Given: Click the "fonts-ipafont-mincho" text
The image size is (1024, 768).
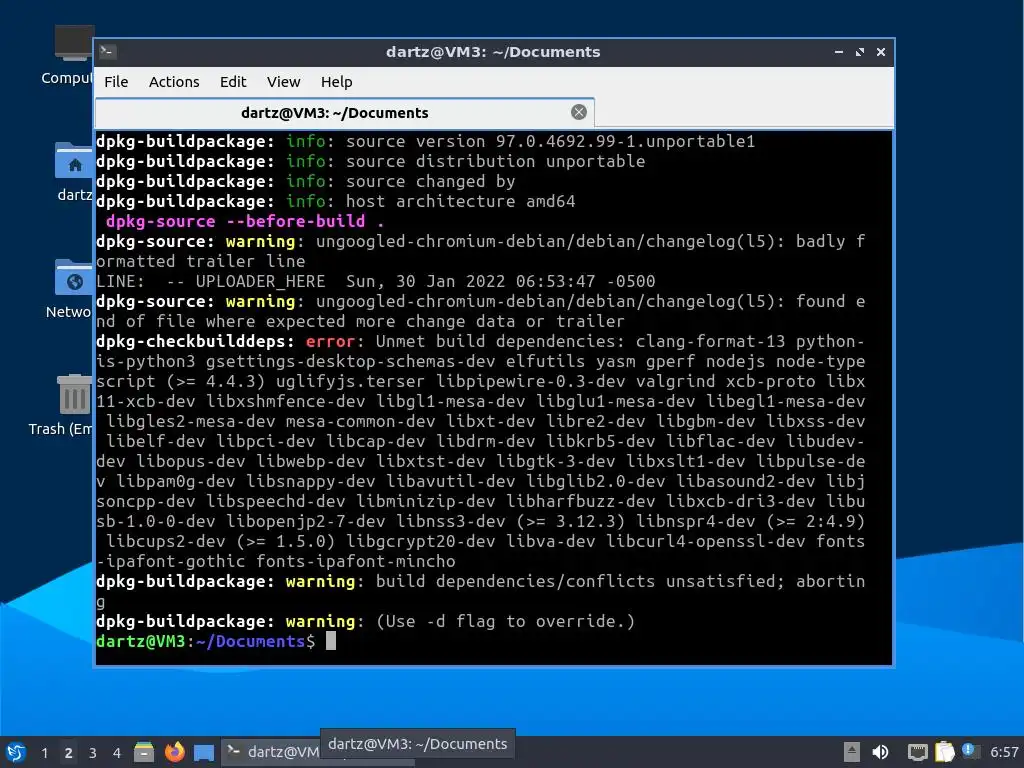Looking at the screenshot, I should pyautogui.click(x=356, y=561).
